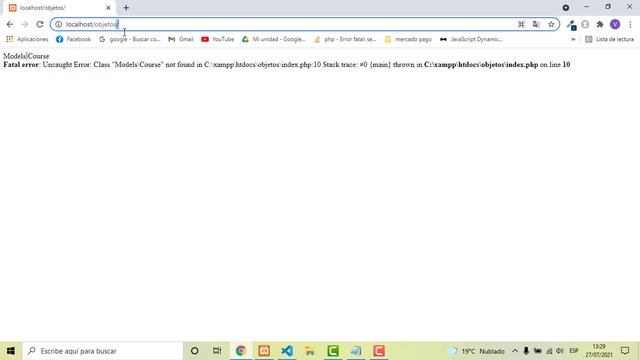Click the bold Fatal error text
Viewport: 640px width, 360px height.
tap(21, 64)
